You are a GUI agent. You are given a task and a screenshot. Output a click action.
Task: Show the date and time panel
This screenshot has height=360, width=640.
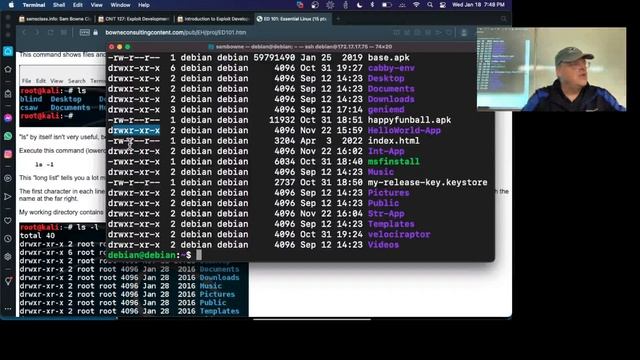click(x=478, y=5)
